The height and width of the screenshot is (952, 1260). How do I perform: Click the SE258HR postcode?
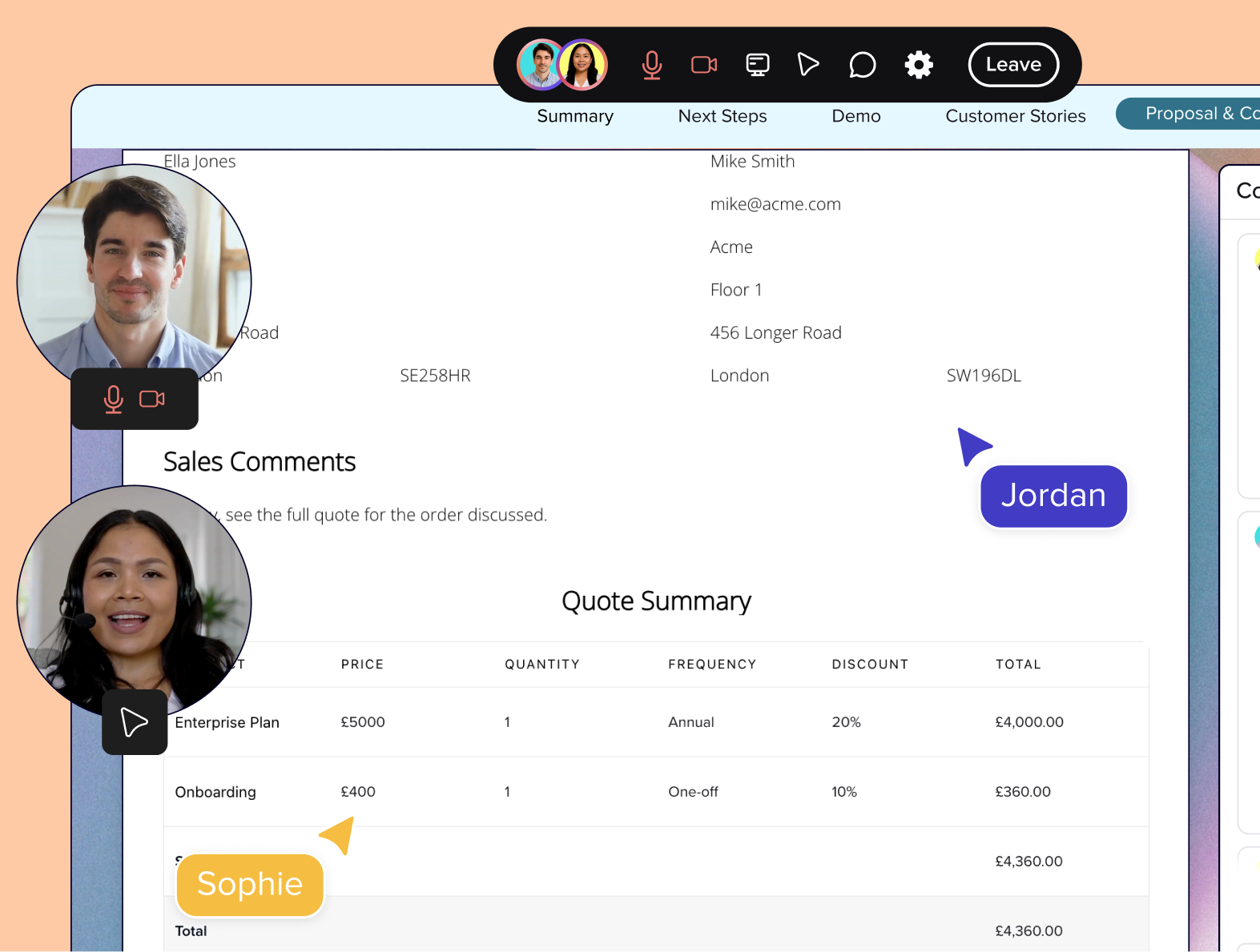(435, 376)
